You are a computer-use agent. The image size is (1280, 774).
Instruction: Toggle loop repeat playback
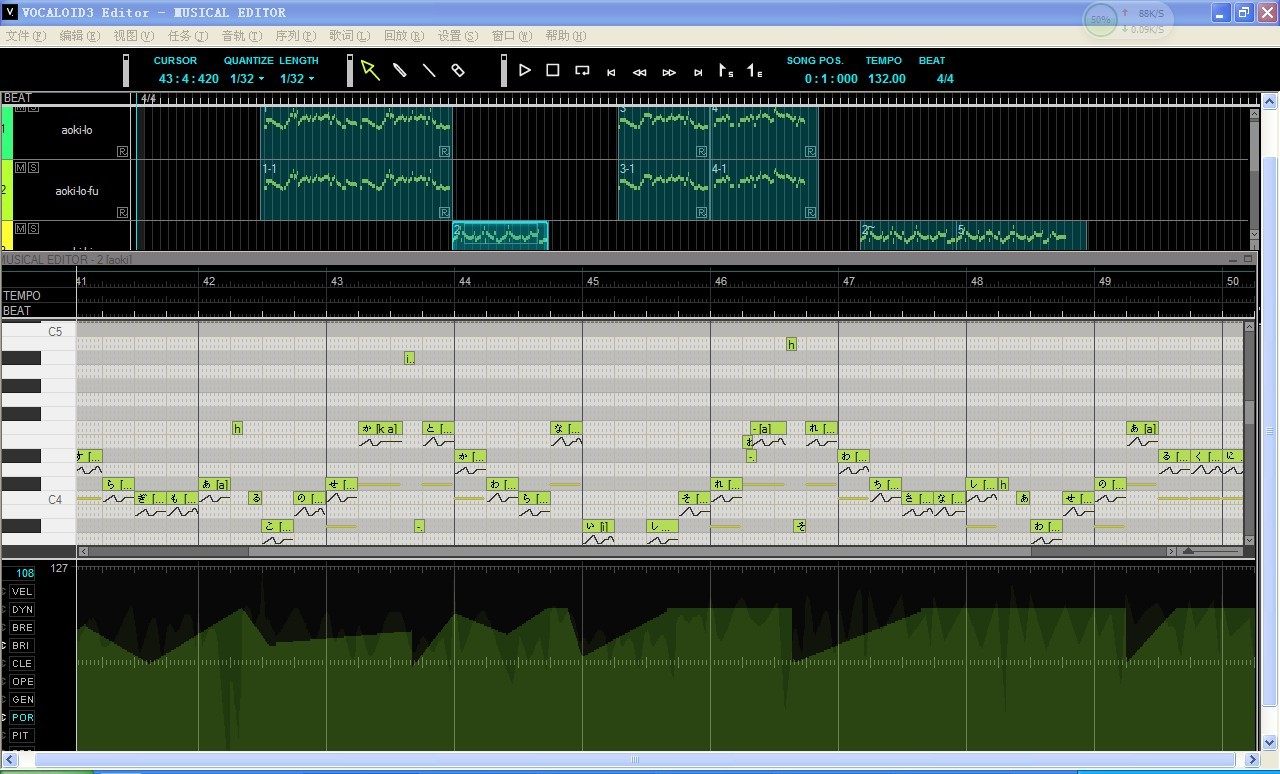[x=582, y=70]
